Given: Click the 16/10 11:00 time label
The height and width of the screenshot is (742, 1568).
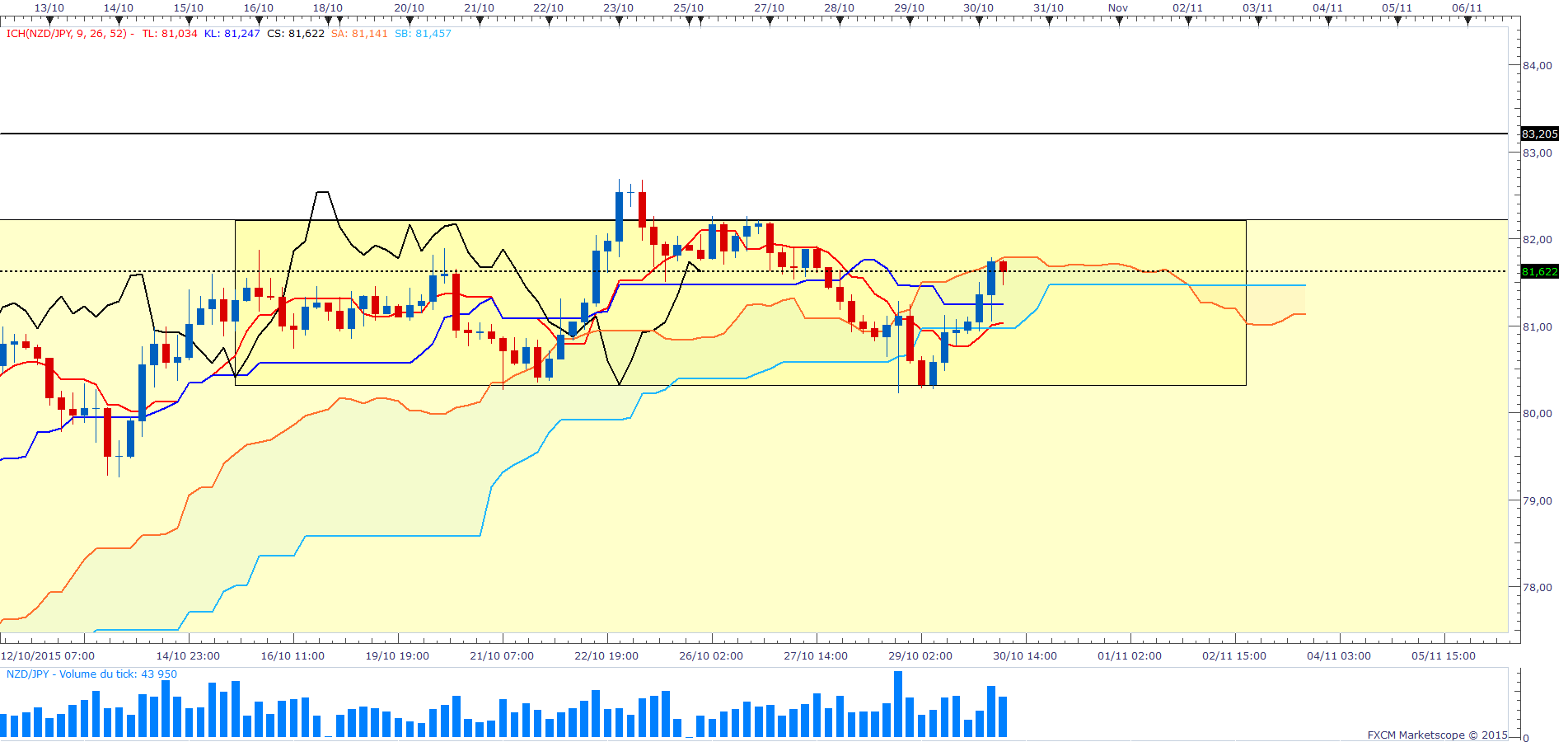Looking at the screenshot, I should click(x=293, y=656).
